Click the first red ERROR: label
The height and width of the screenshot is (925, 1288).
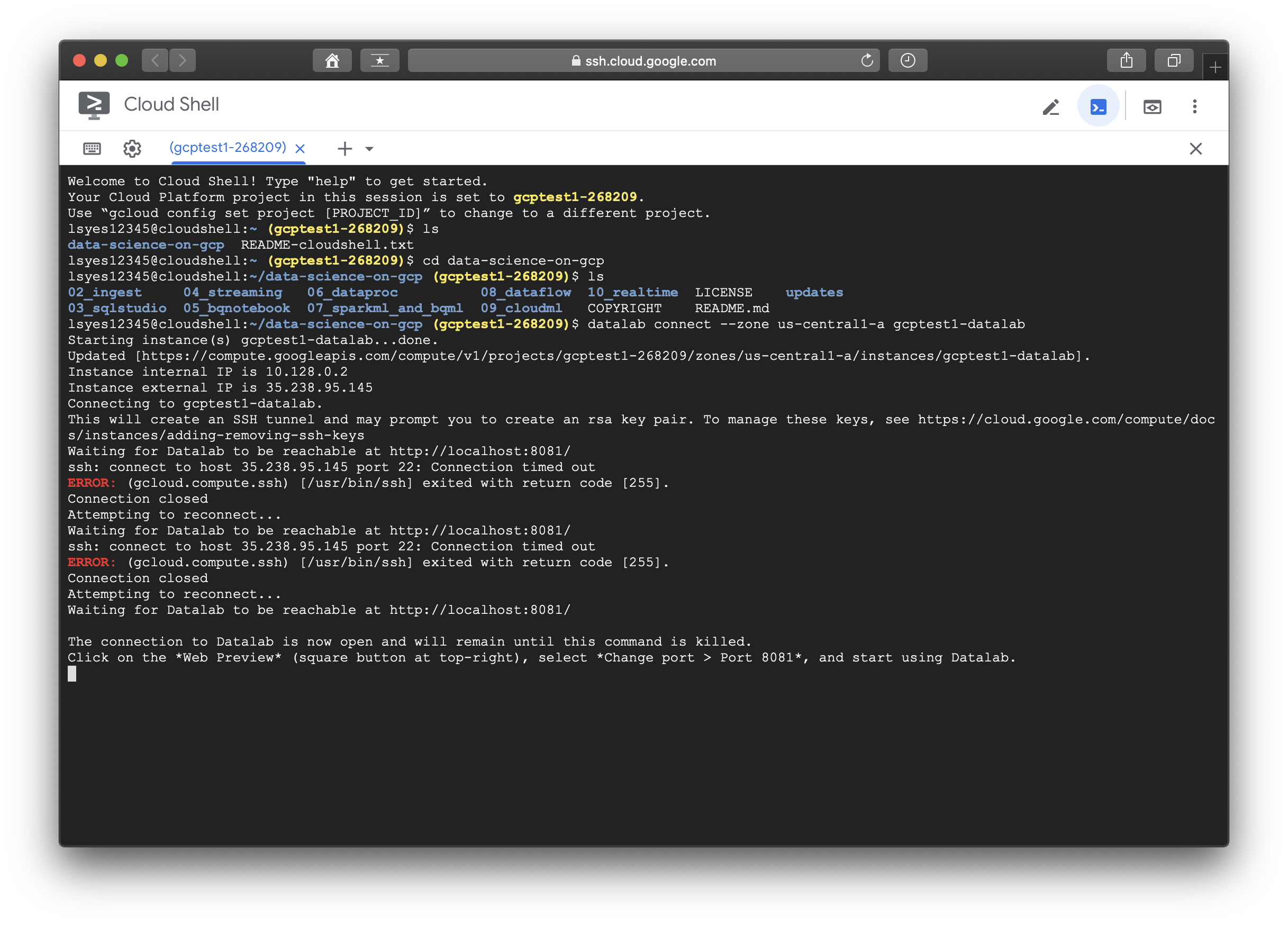92,483
